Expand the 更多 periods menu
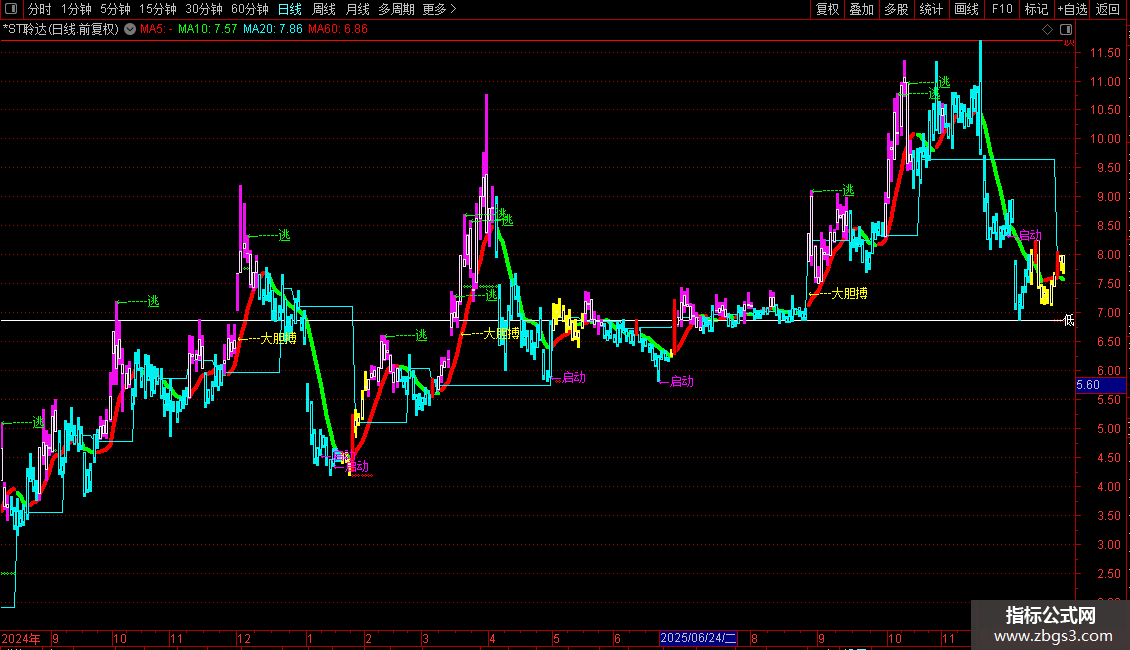Screen dimensions: 1130x650 [440, 9]
